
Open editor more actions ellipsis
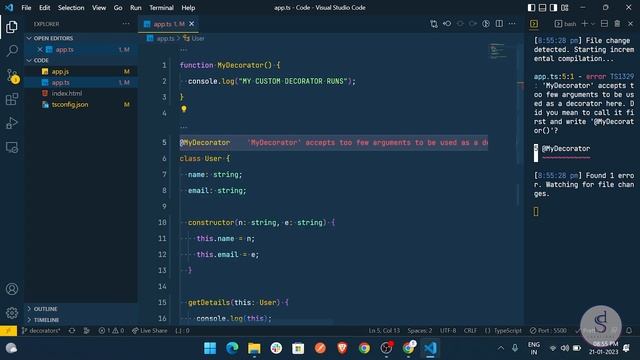coord(512,24)
